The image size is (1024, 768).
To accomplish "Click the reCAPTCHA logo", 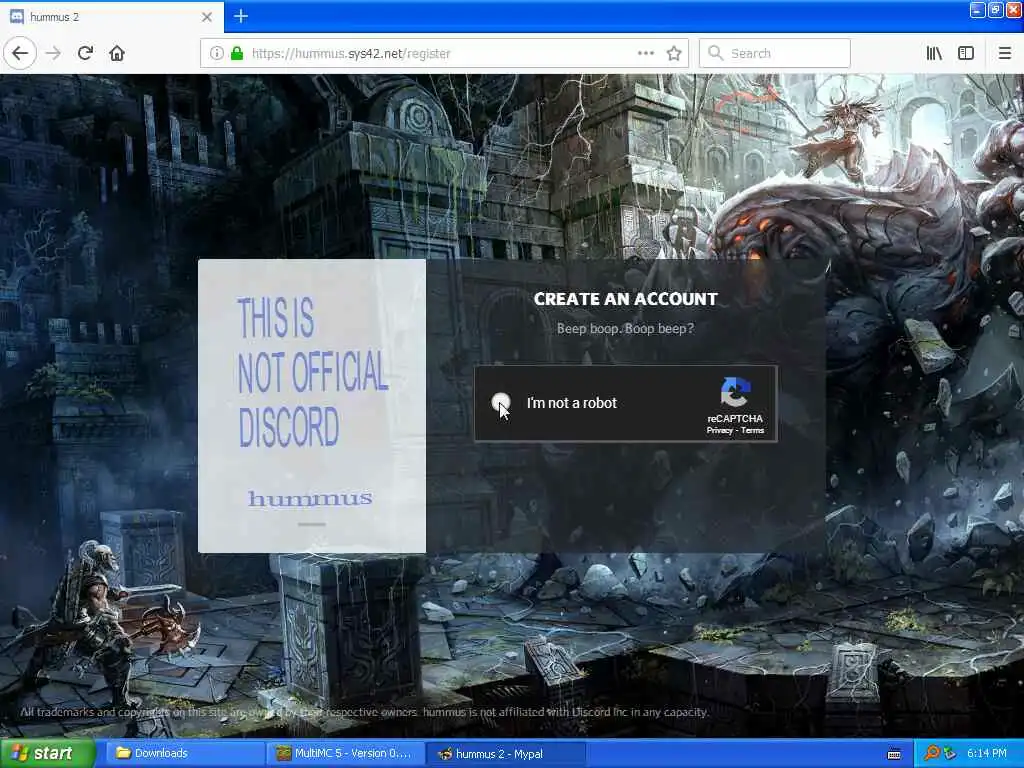I will pyautogui.click(x=735, y=391).
